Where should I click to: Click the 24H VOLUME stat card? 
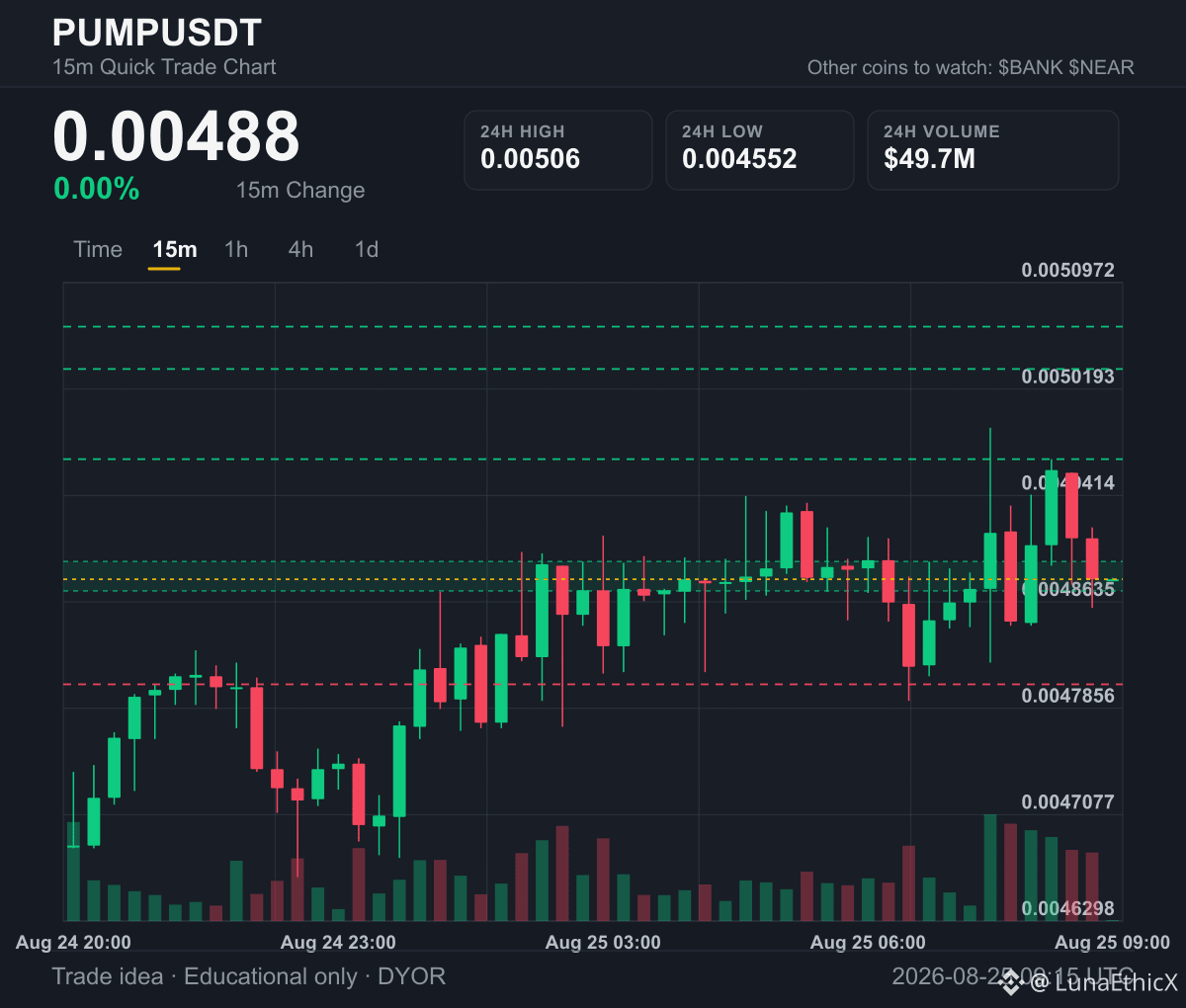[x=993, y=150]
